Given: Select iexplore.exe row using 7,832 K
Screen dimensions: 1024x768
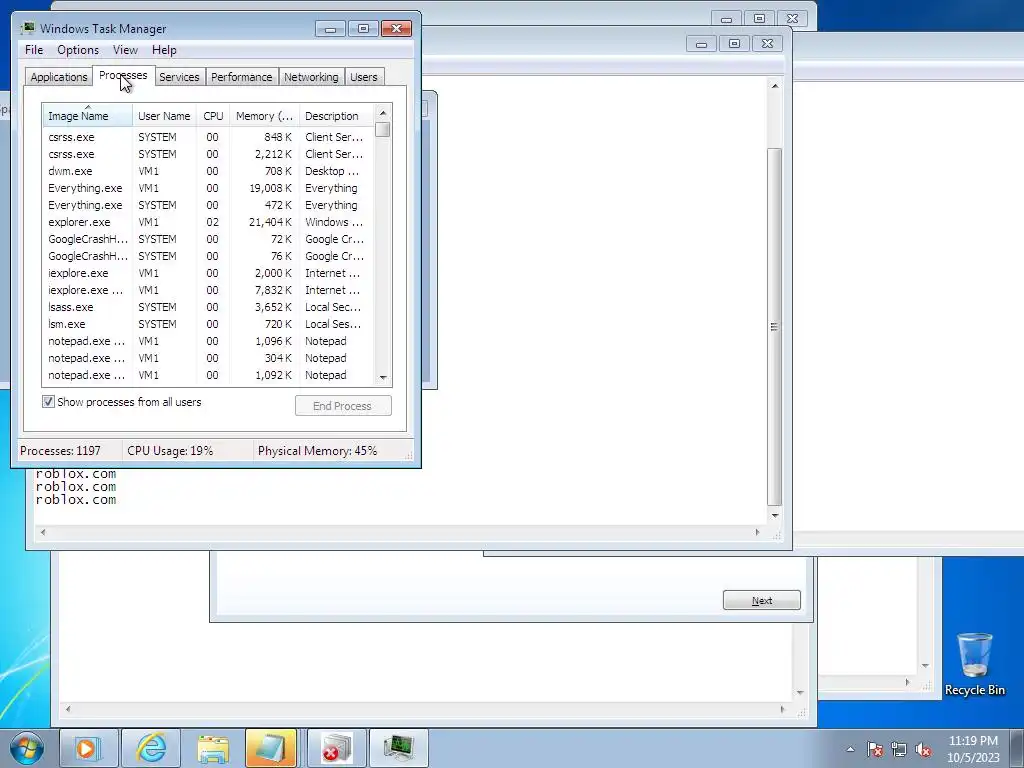Looking at the screenshot, I should (x=208, y=290).
